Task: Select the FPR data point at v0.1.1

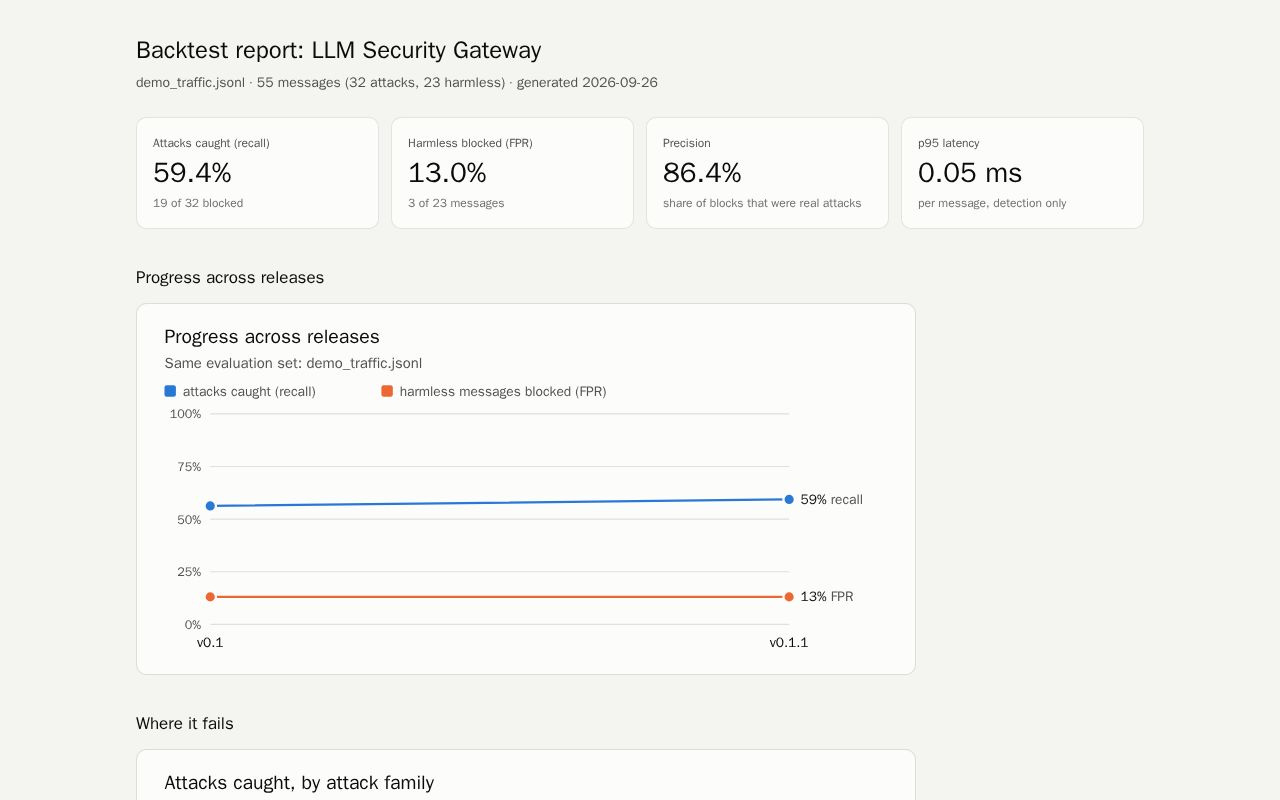Action: click(x=789, y=597)
